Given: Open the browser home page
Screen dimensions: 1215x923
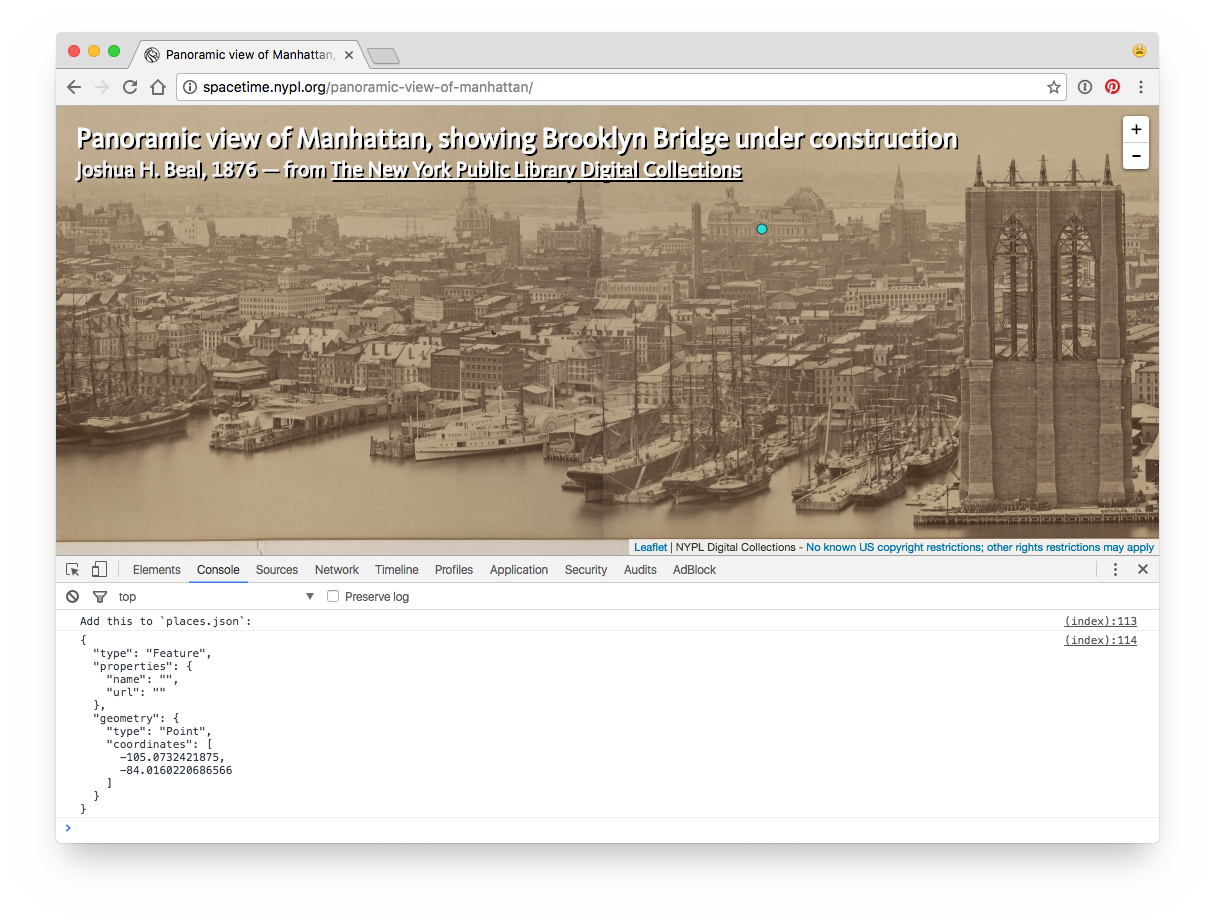Looking at the screenshot, I should pos(158,87).
